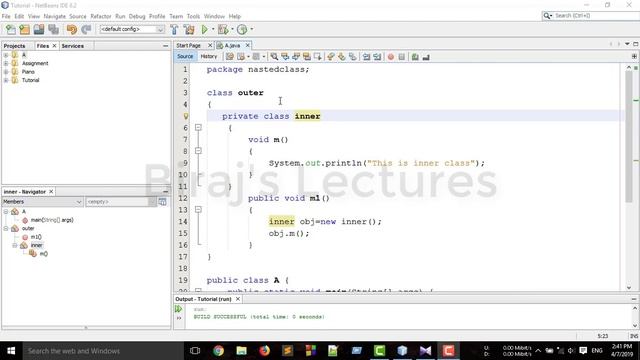The width and height of the screenshot is (640, 360).
Task: Collapse code fold at line 6
Action: (198, 128)
